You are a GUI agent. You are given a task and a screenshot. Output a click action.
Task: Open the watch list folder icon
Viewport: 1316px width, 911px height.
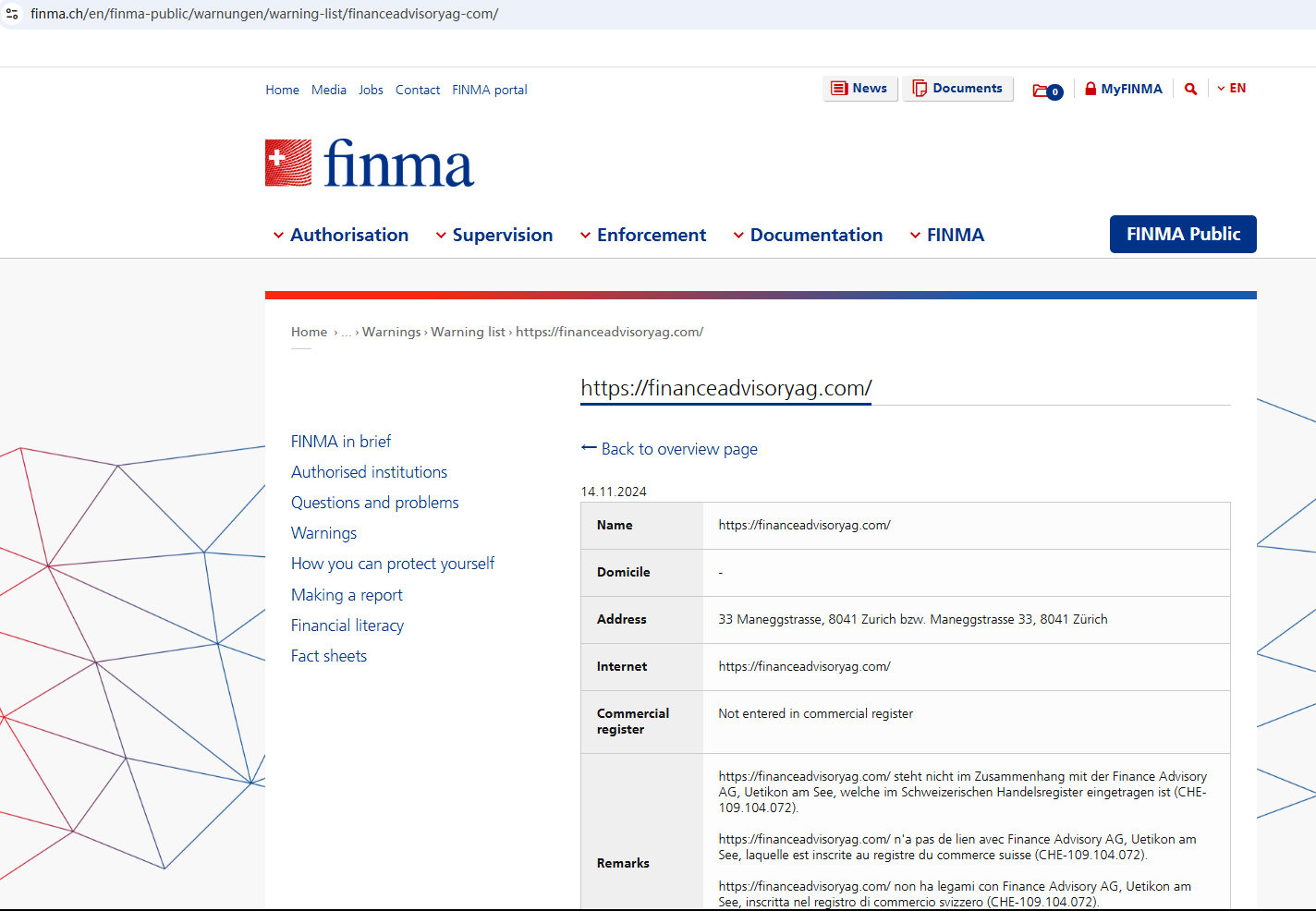coord(1048,91)
